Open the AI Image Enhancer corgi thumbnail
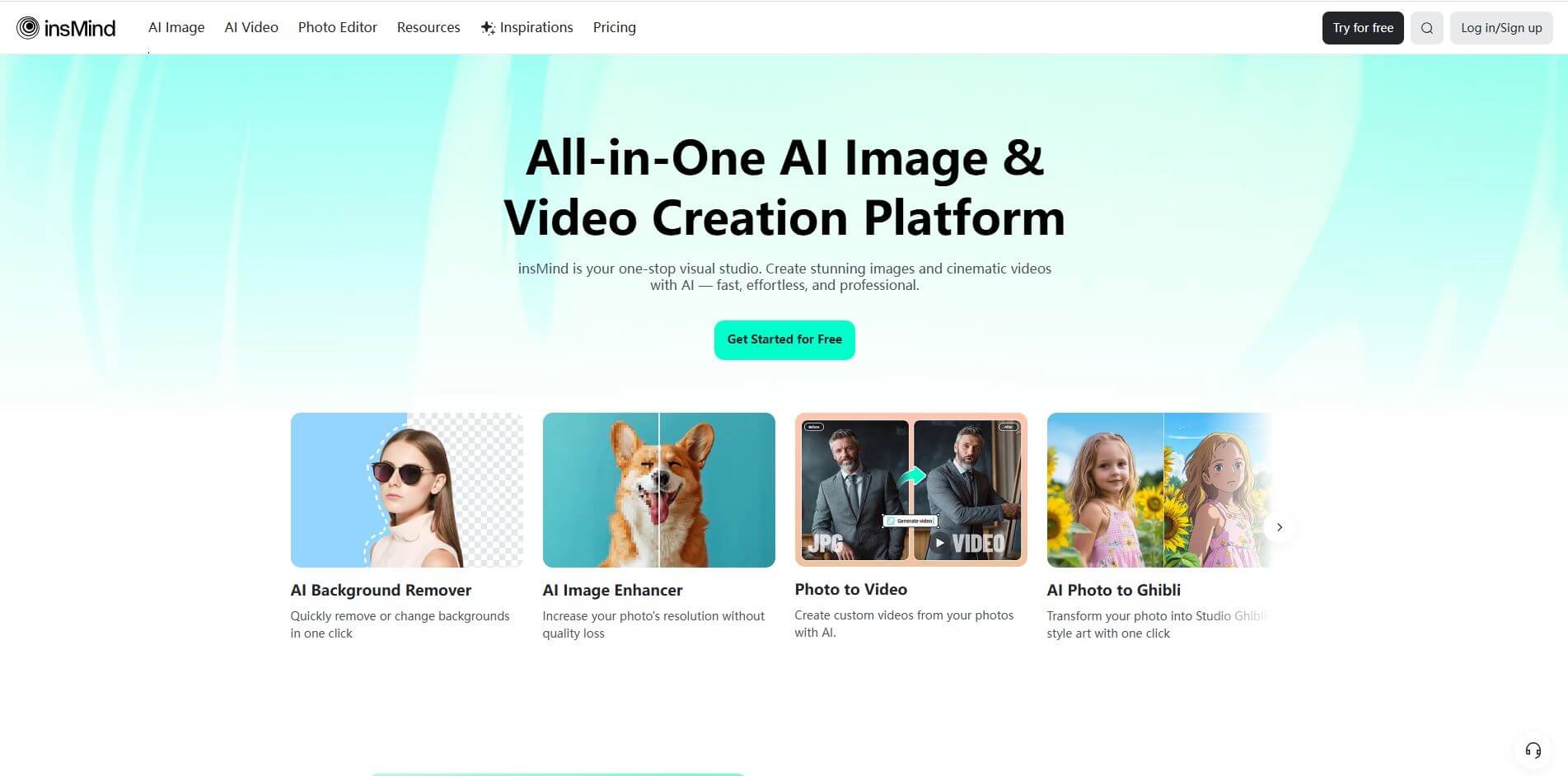The height and width of the screenshot is (776, 1568). 658,489
